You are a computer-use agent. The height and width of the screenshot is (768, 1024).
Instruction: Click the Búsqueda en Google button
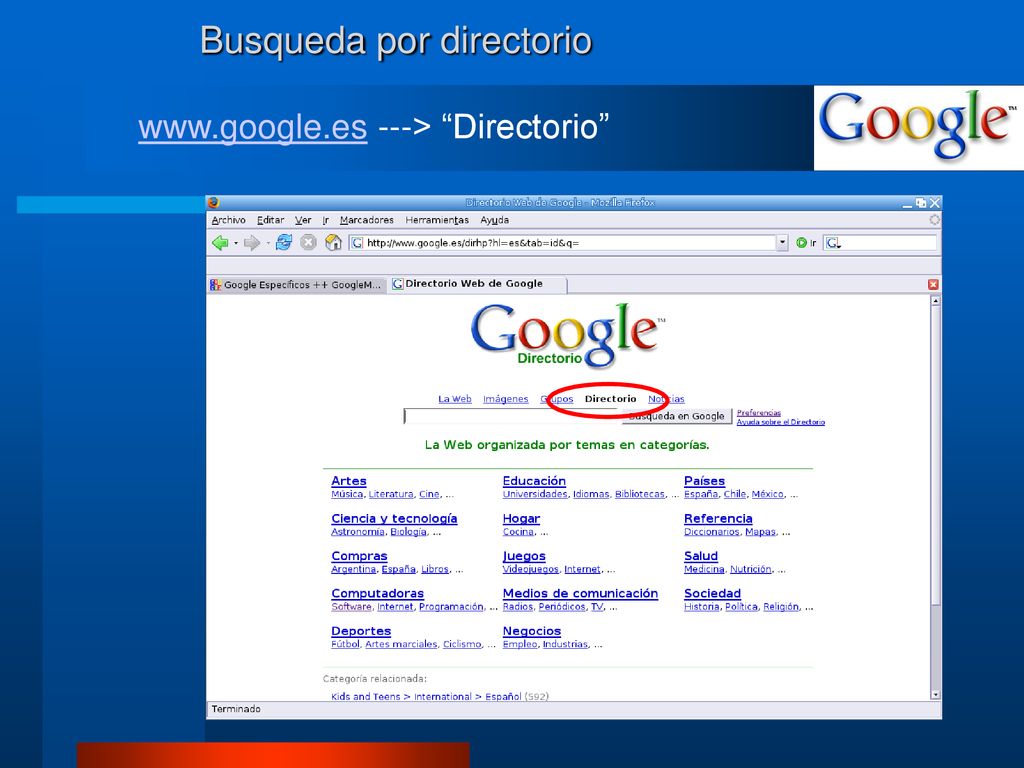(x=677, y=416)
